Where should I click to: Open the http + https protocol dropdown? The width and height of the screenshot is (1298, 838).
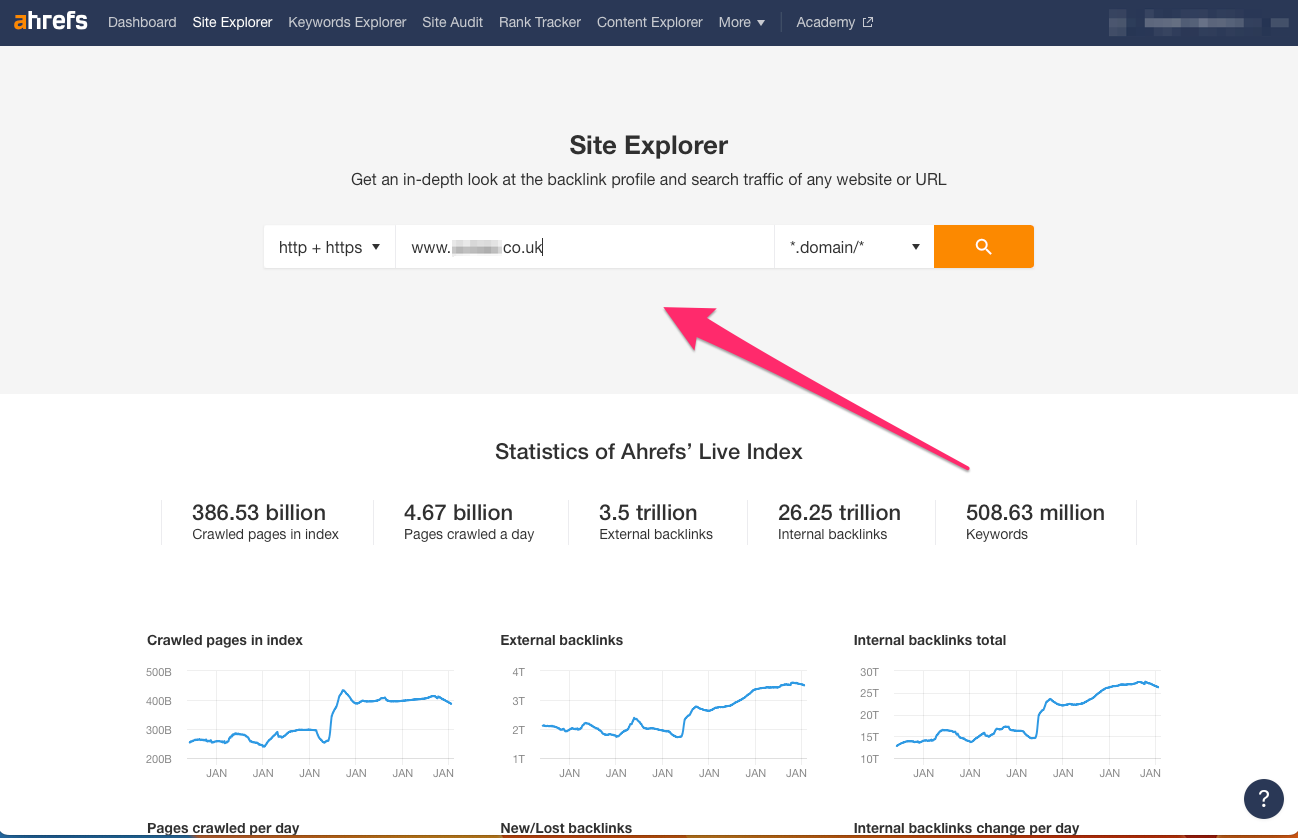(329, 246)
